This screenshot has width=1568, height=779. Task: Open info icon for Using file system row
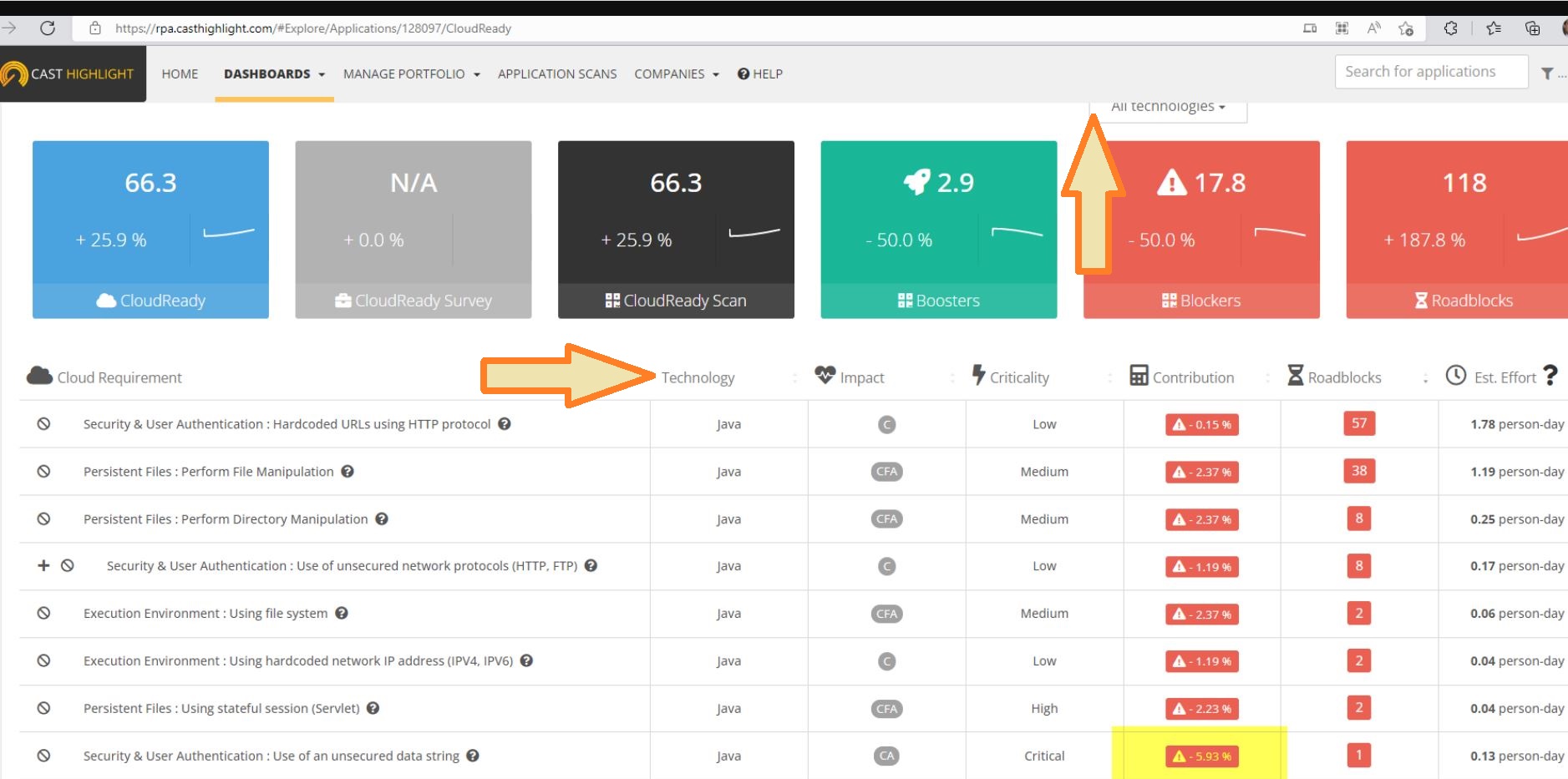coord(342,613)
